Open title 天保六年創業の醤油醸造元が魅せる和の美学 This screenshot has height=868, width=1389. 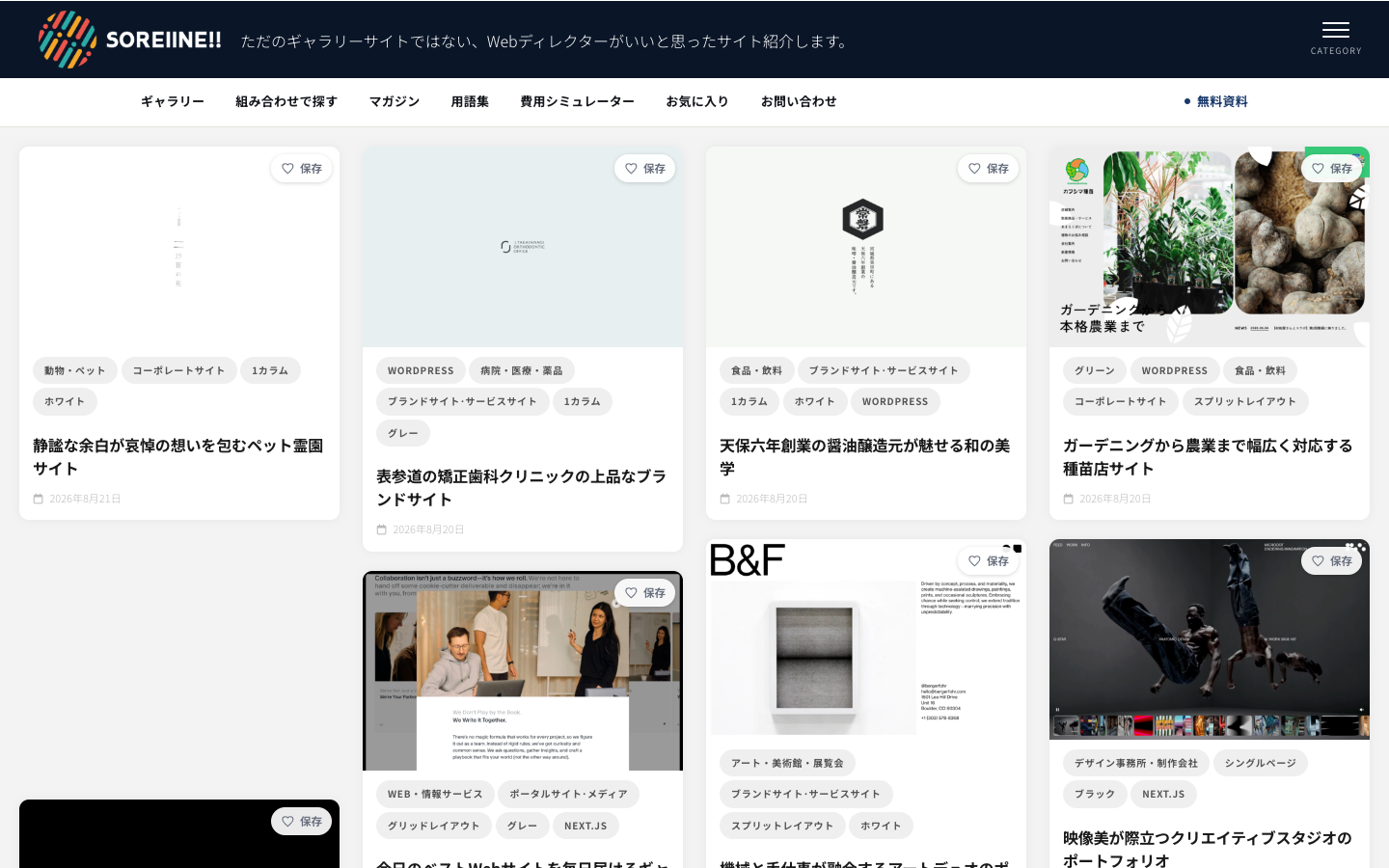[x=865, y=457]
